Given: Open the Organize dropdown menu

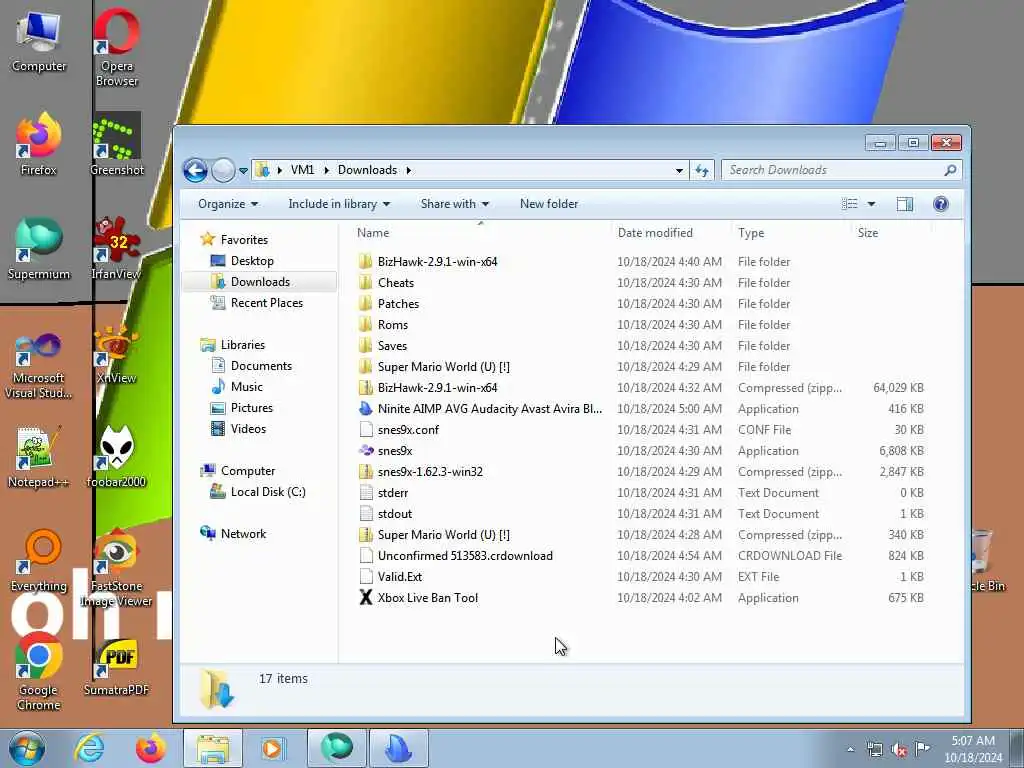Looking at the screenshot, I should tap(228, 204).
